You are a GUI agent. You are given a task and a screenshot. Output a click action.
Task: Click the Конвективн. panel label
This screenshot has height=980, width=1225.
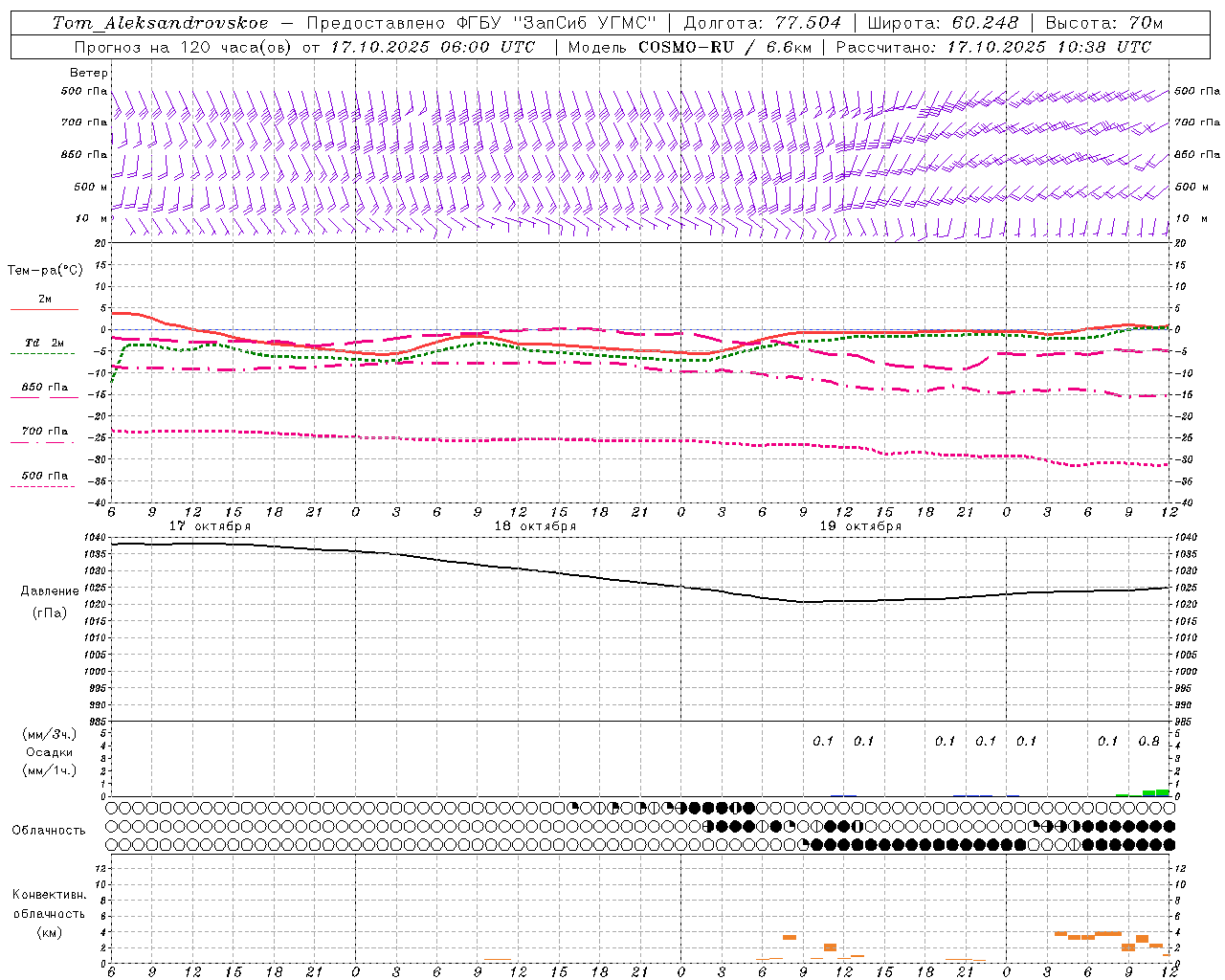(x=49, y=895)
